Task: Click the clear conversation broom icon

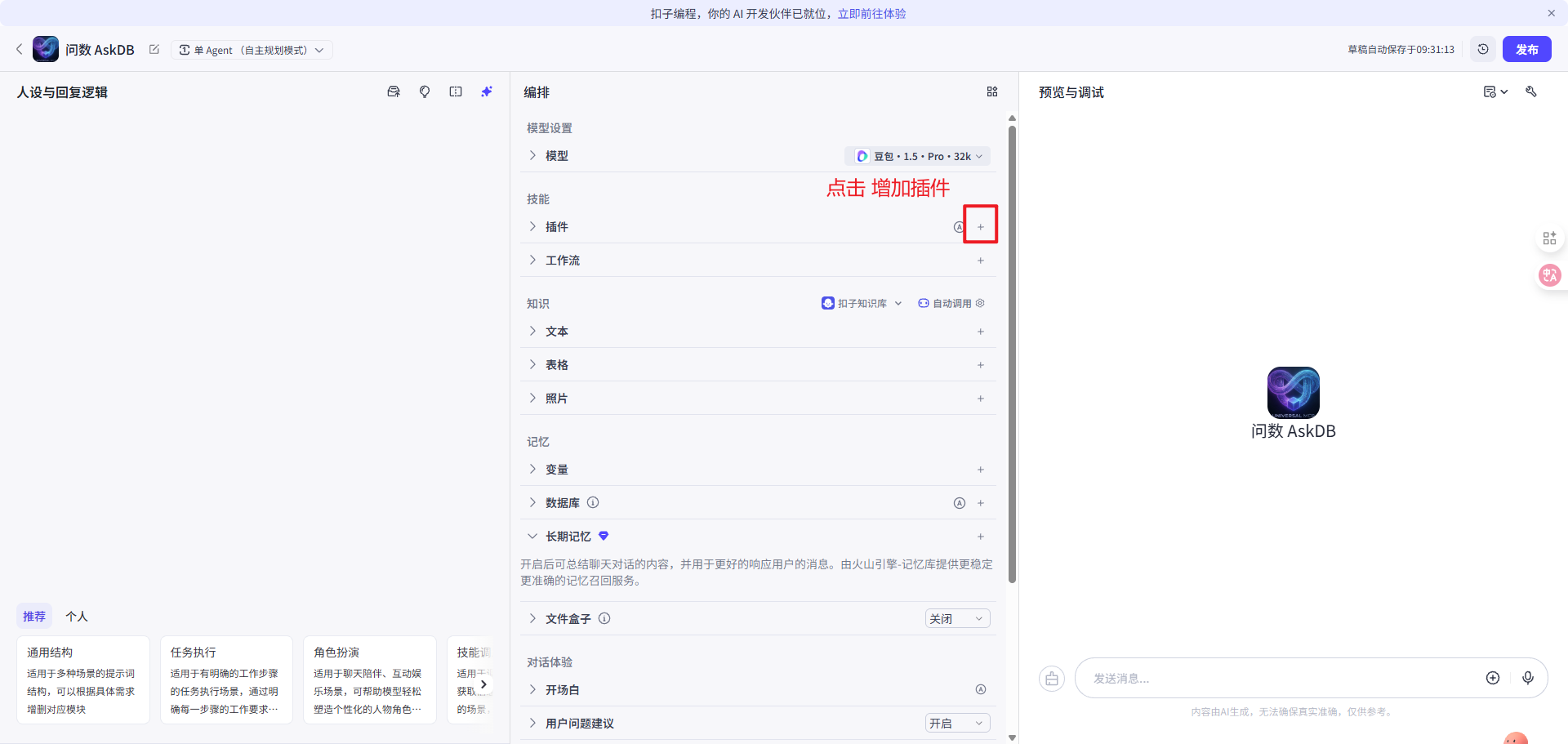Action: point(1052,679)
